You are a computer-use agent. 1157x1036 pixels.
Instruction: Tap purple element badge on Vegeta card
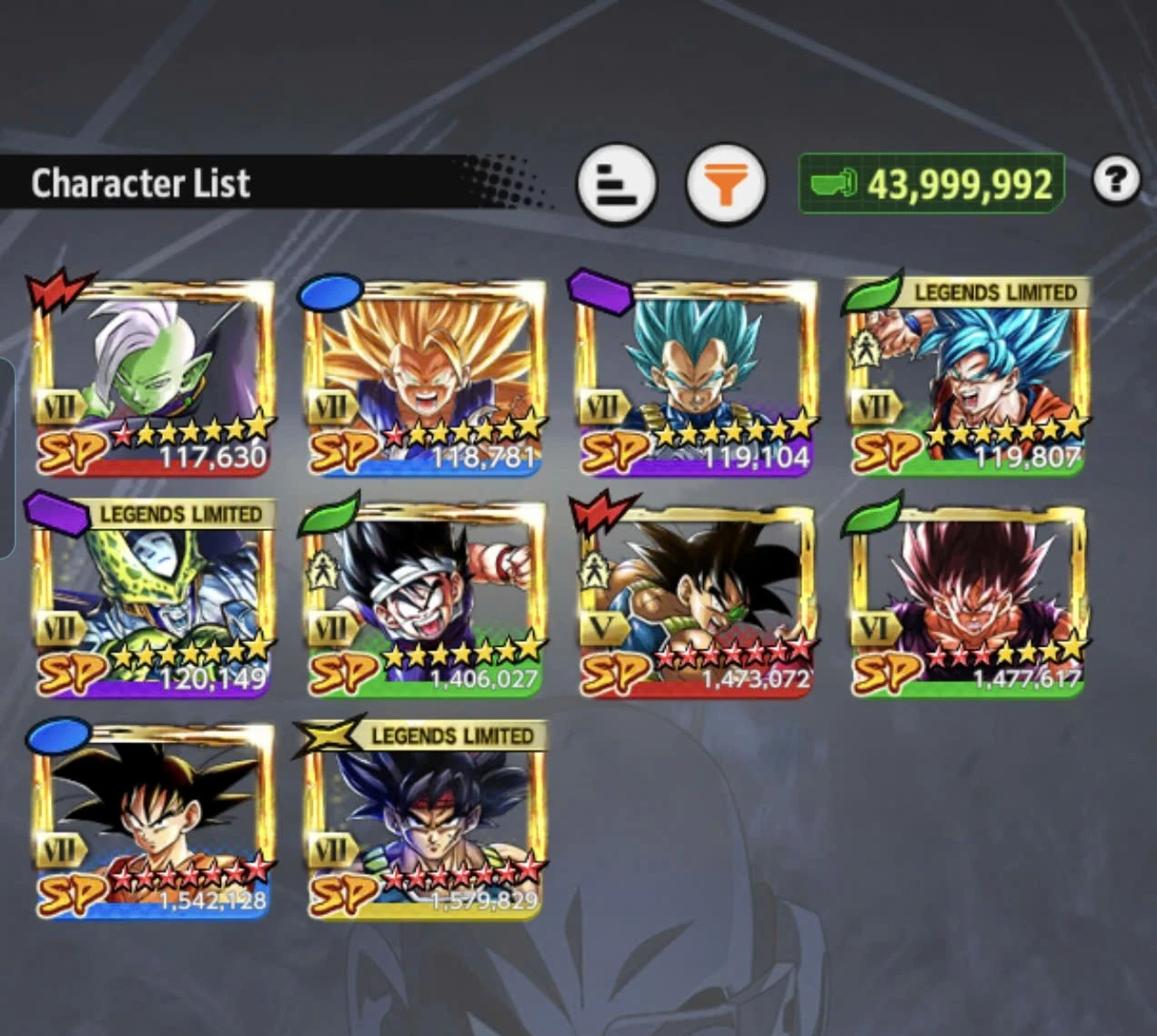coord(600,291)
